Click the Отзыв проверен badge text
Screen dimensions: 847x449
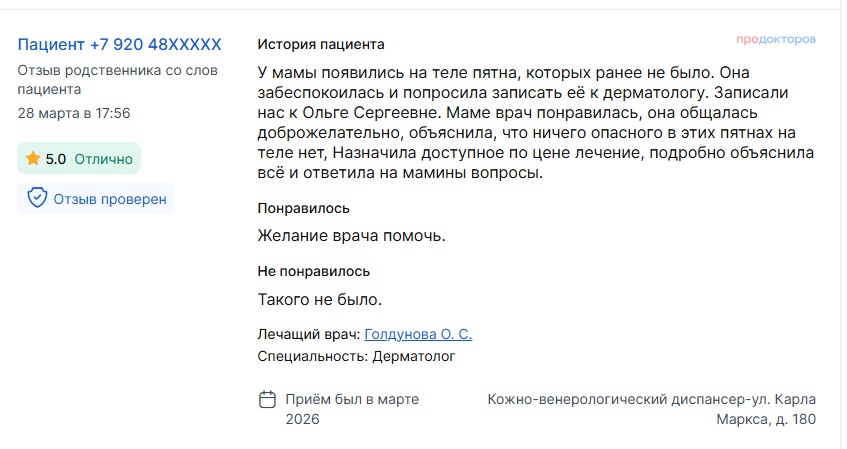click(x=110, y=198)
